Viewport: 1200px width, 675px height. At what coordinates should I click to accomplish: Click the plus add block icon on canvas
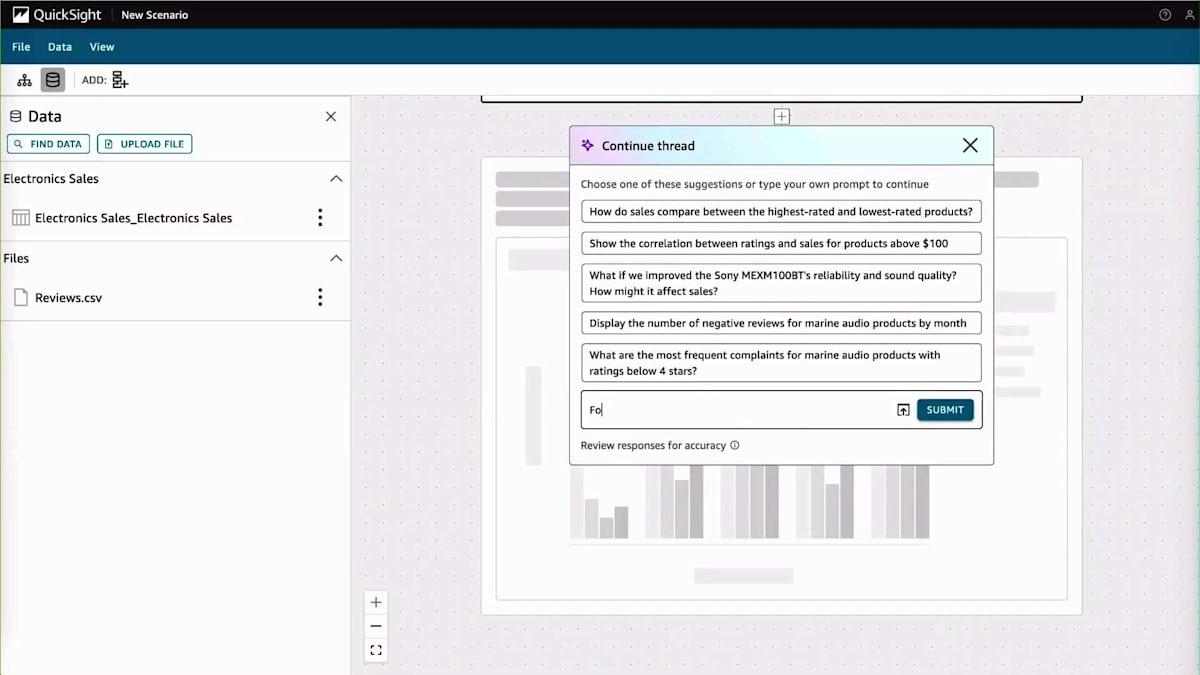(782, 117)
